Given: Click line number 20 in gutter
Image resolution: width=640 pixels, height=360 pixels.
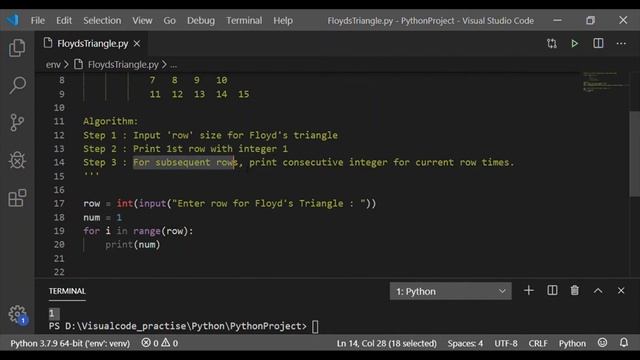Looking at the screenshot, I should coord(59,244).
